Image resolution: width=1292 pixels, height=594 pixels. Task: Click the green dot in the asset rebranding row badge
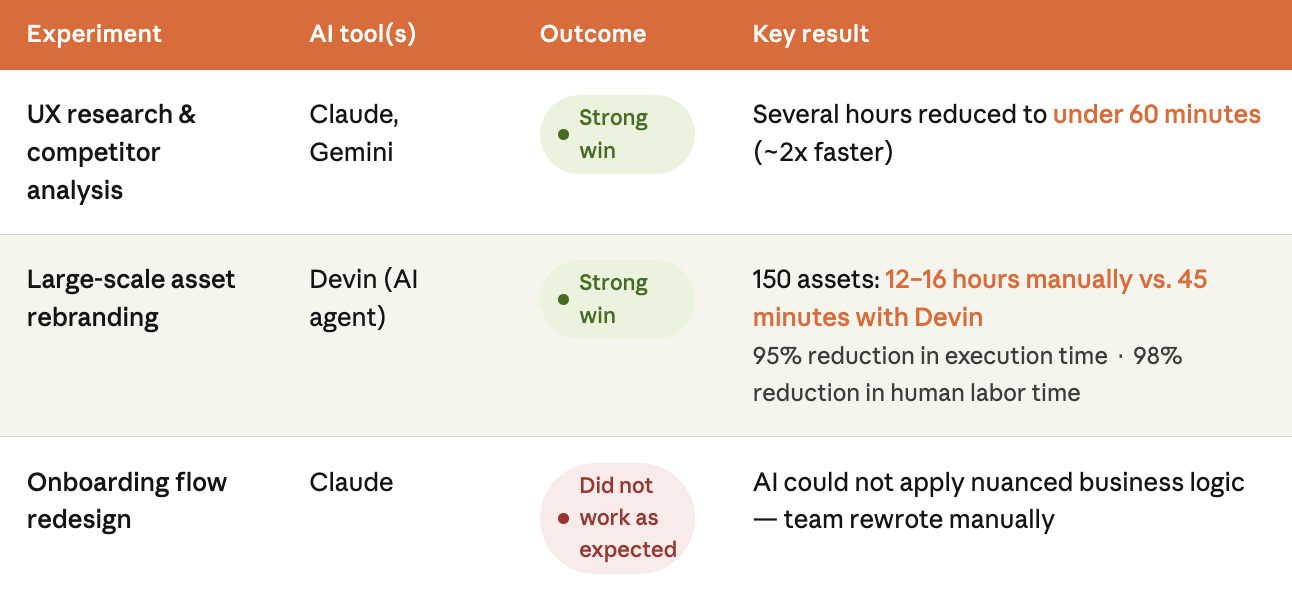563,299
